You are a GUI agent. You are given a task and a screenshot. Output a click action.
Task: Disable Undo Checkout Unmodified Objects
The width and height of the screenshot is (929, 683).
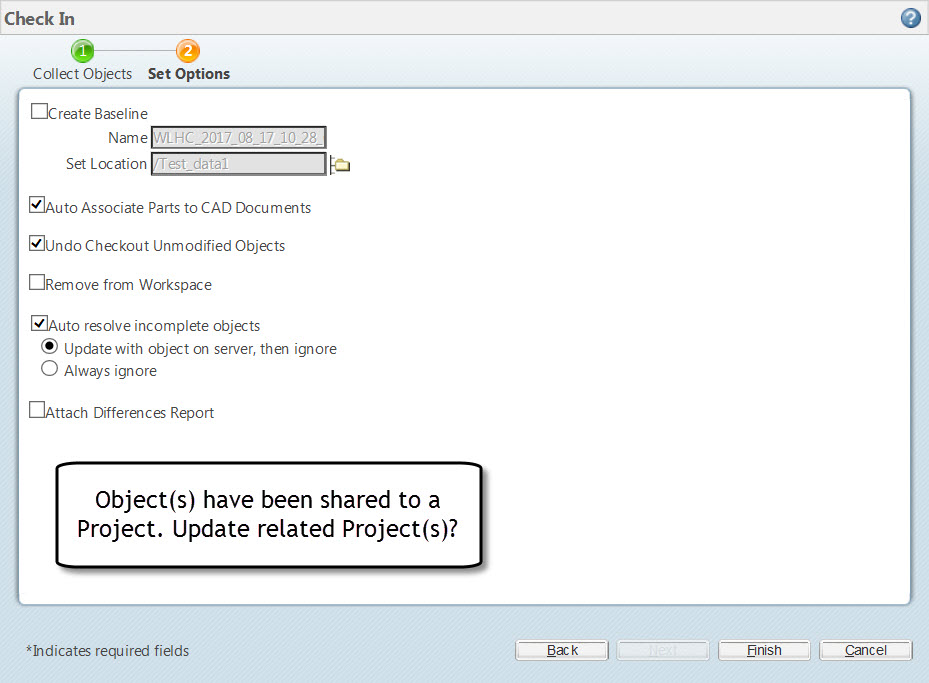coord(37,243)
